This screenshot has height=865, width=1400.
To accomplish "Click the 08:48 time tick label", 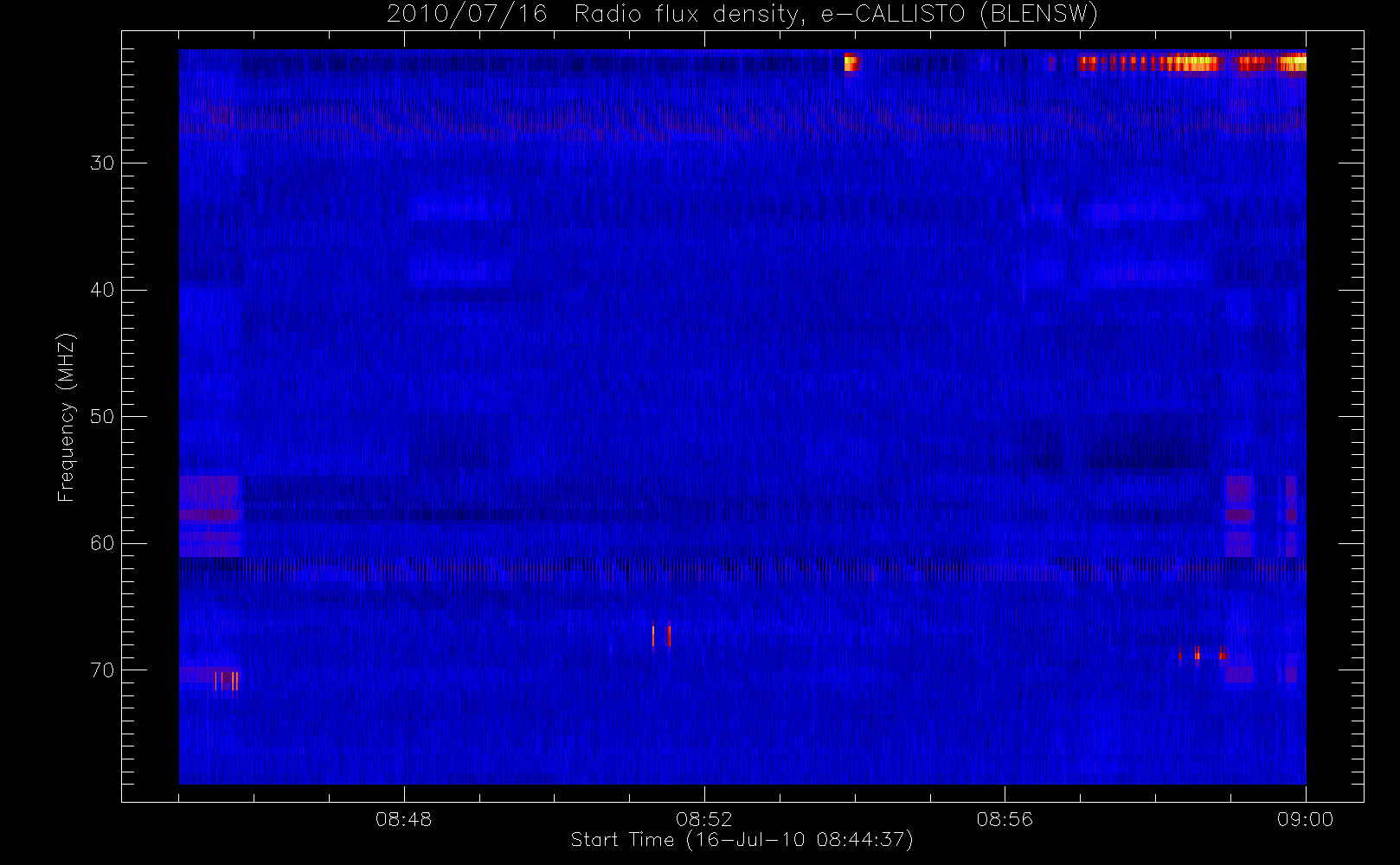I will (x=403, y=819).
